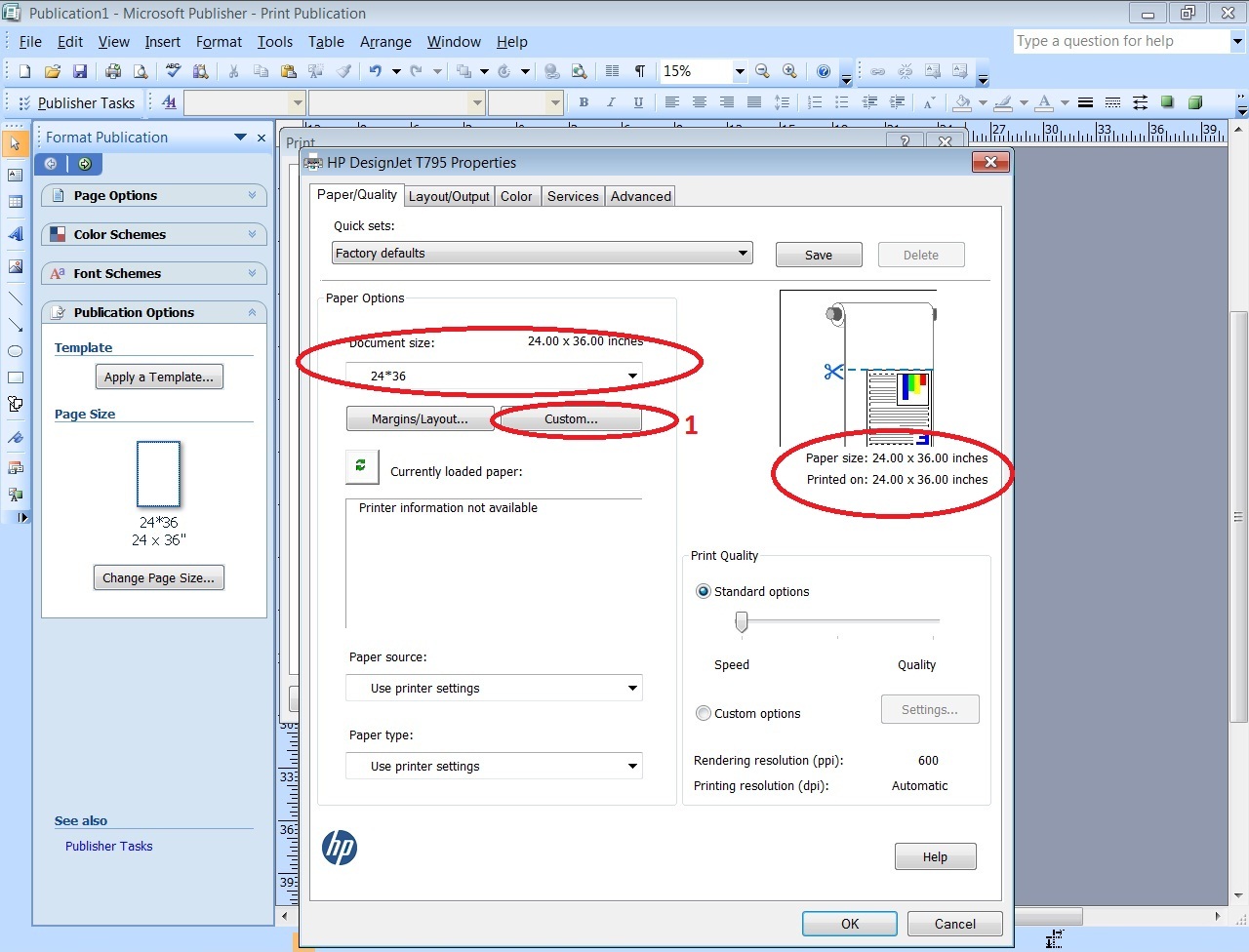Switch to the Layout/Output tab

(x=449, y=196)
